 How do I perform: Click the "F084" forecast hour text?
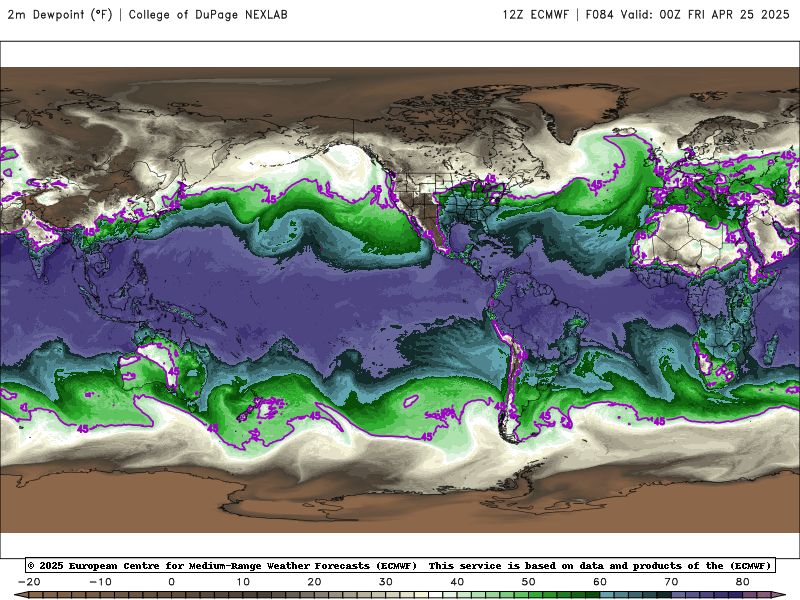coord(599,15)
